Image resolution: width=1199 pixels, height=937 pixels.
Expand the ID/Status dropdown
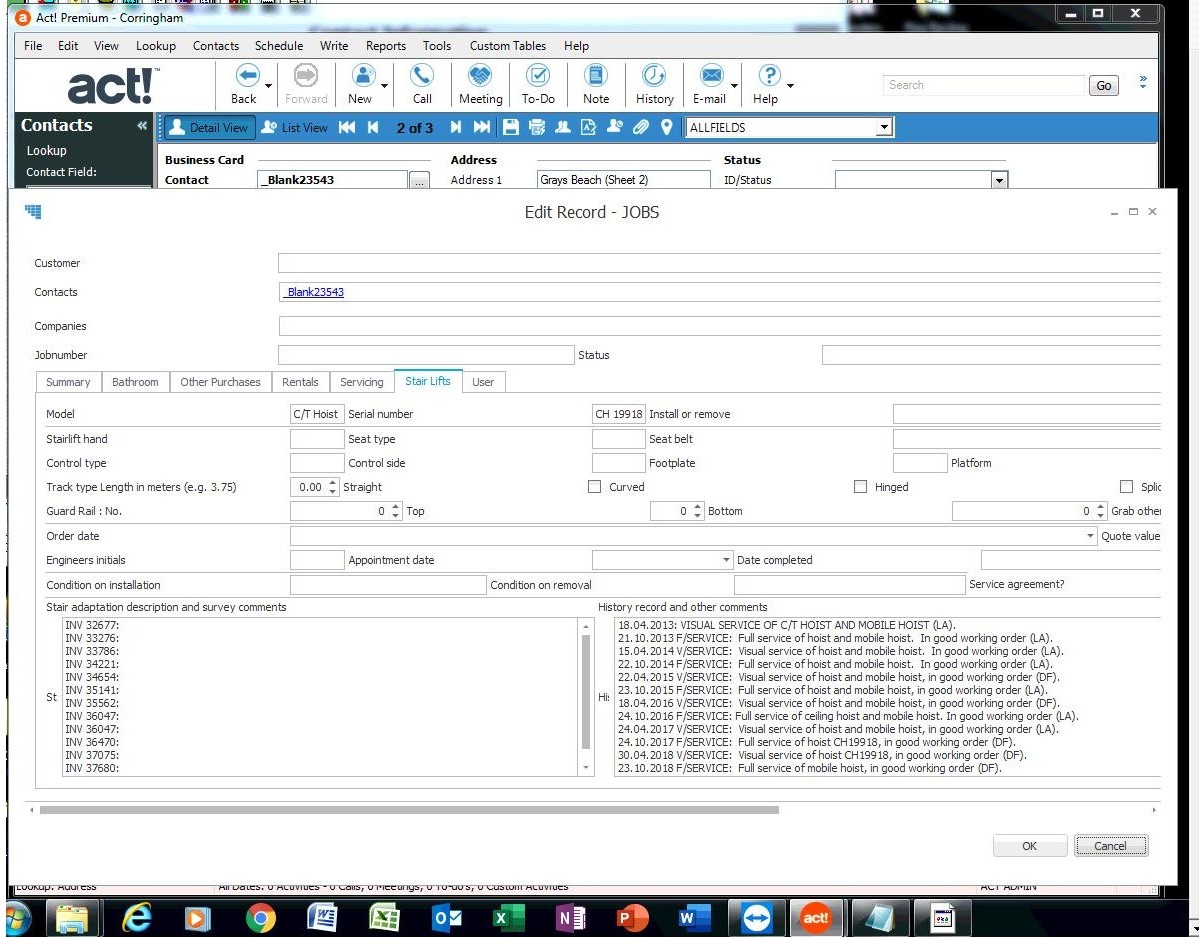(998, 180)
